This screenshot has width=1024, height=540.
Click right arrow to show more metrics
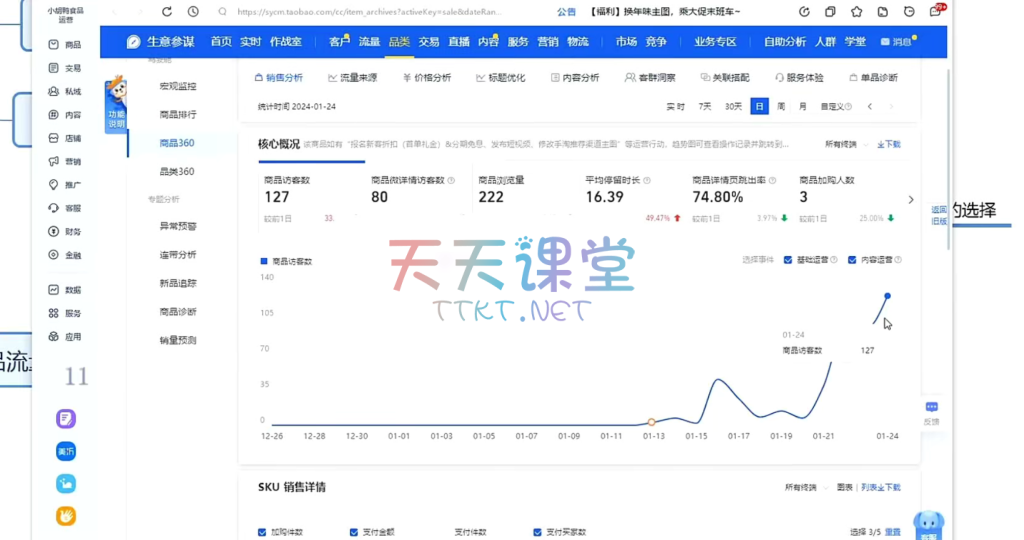[910, 200]
